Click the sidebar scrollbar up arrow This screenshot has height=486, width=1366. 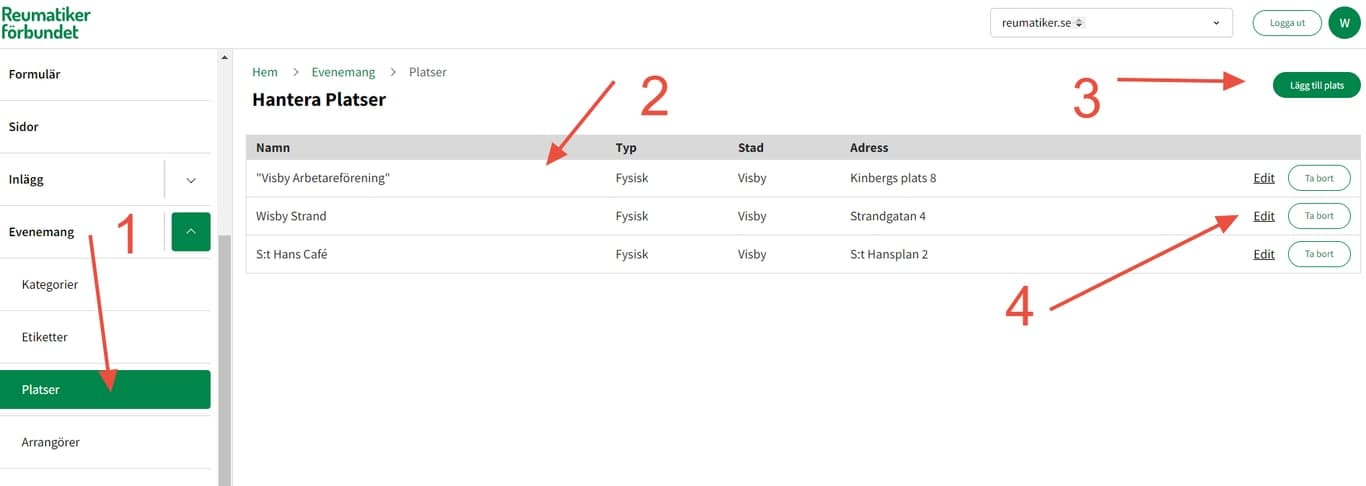tap(224, 56)
